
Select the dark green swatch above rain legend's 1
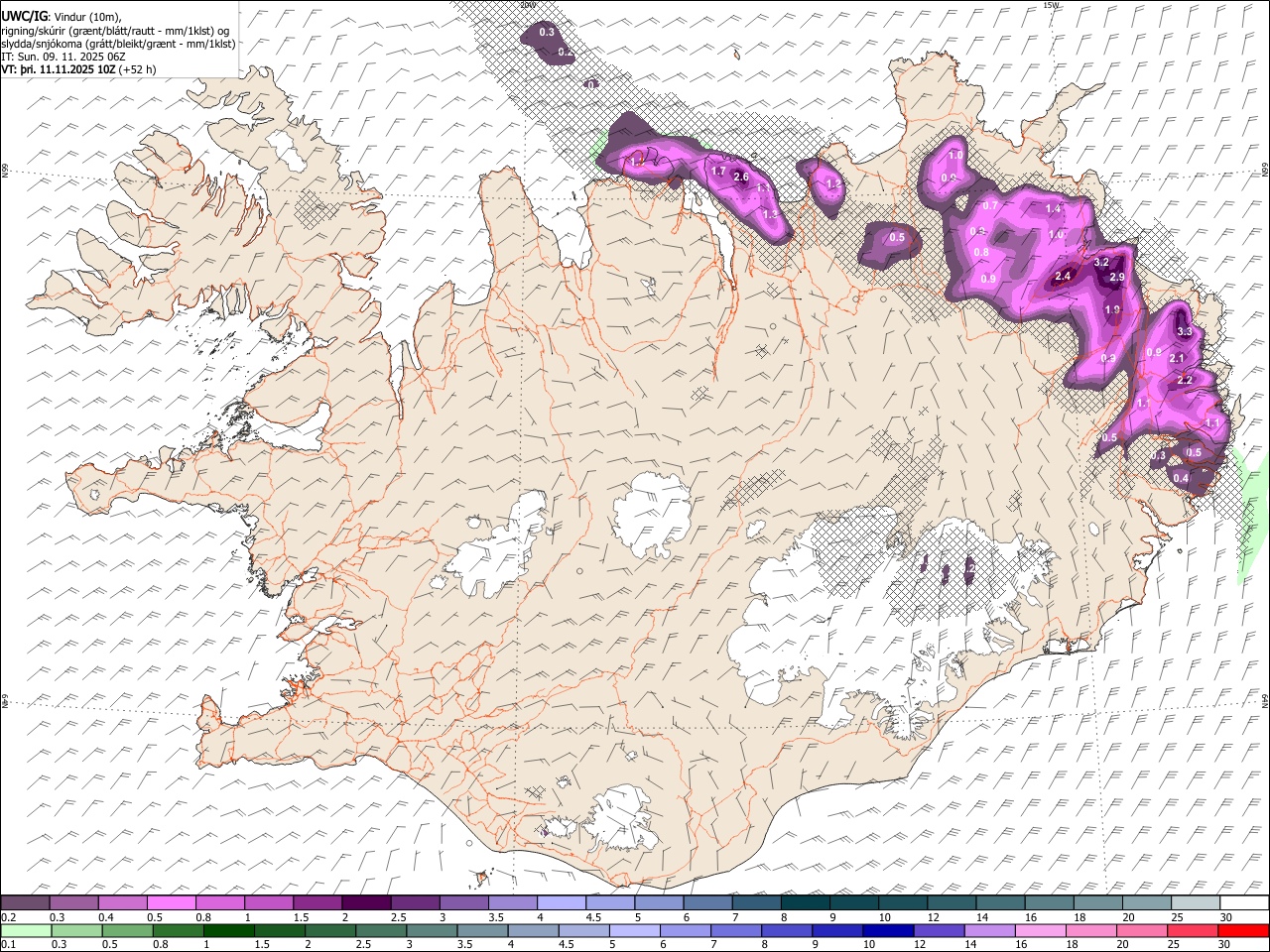(x=227, y=931)
